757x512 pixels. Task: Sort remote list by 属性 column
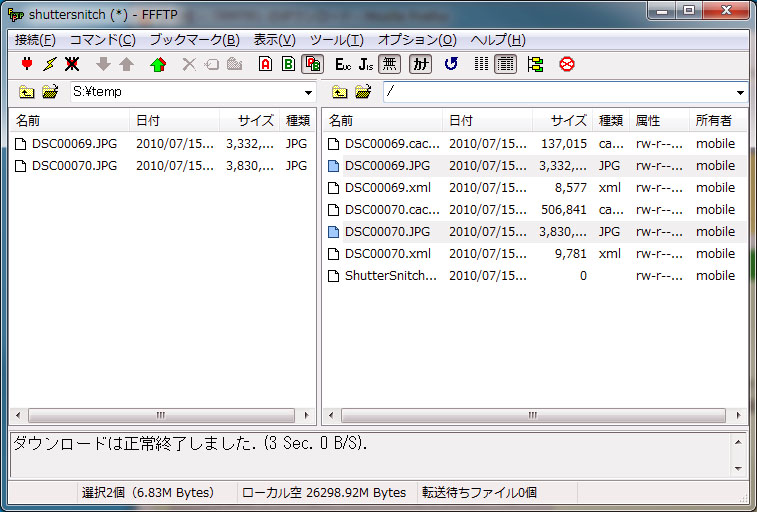click(x=659, y=121)
